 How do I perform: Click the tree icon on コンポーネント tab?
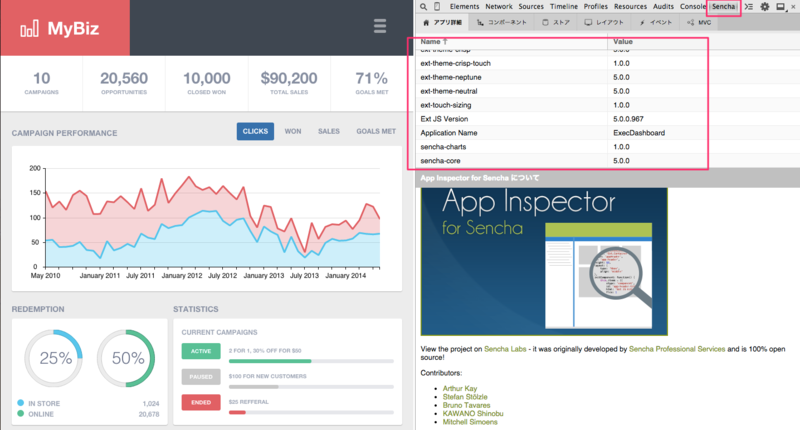(480, 22)
